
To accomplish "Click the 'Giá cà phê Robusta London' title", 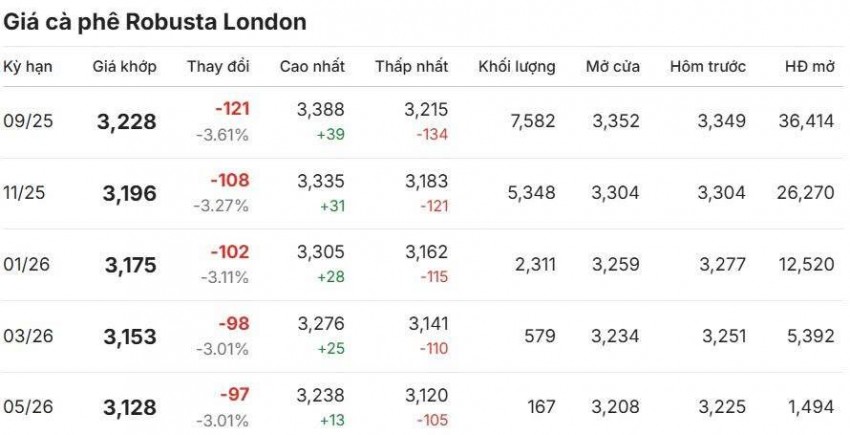I will (155, 21).
